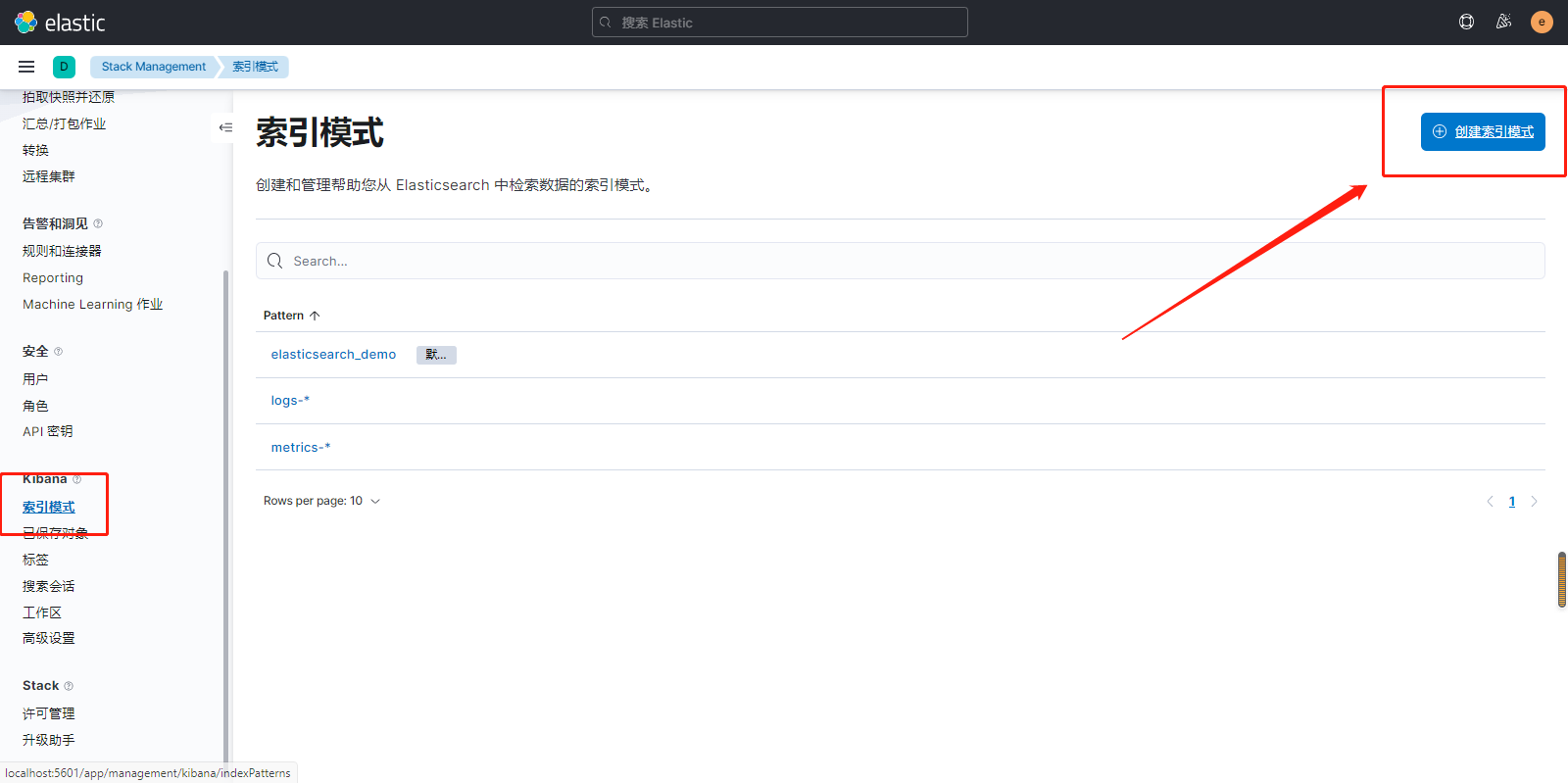
Task: Open the newsfeed celebration icon
Action: [1503, 22]
